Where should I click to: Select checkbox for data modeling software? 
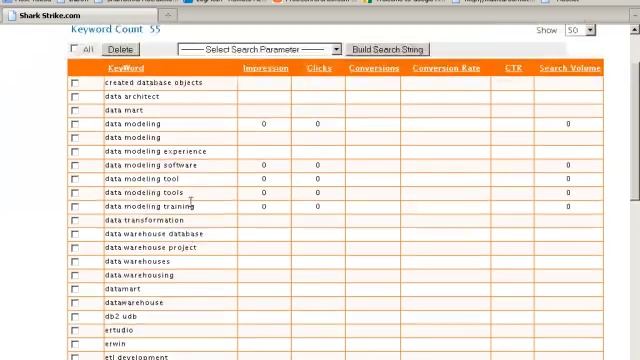[x=75, y=165]
